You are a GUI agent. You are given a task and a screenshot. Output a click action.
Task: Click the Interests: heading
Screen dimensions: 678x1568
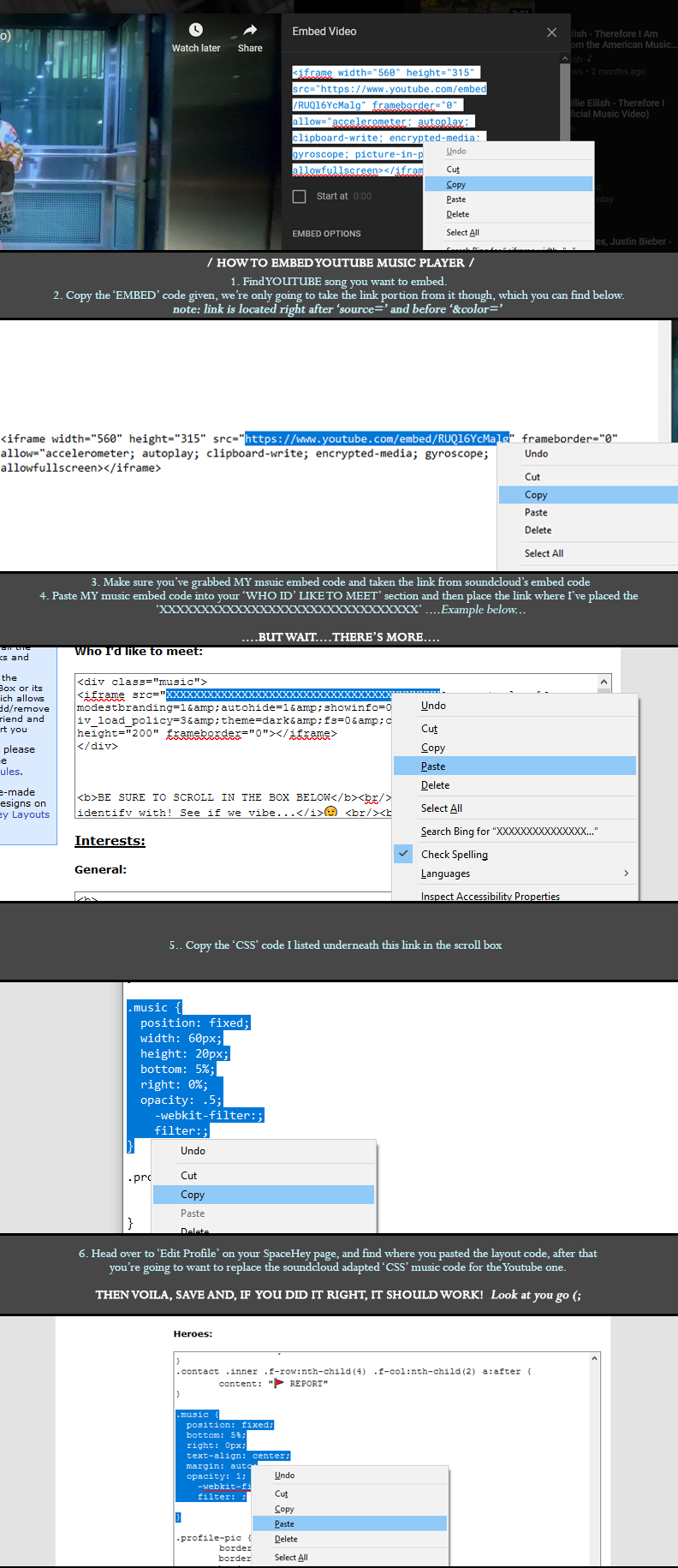(110, 841)
